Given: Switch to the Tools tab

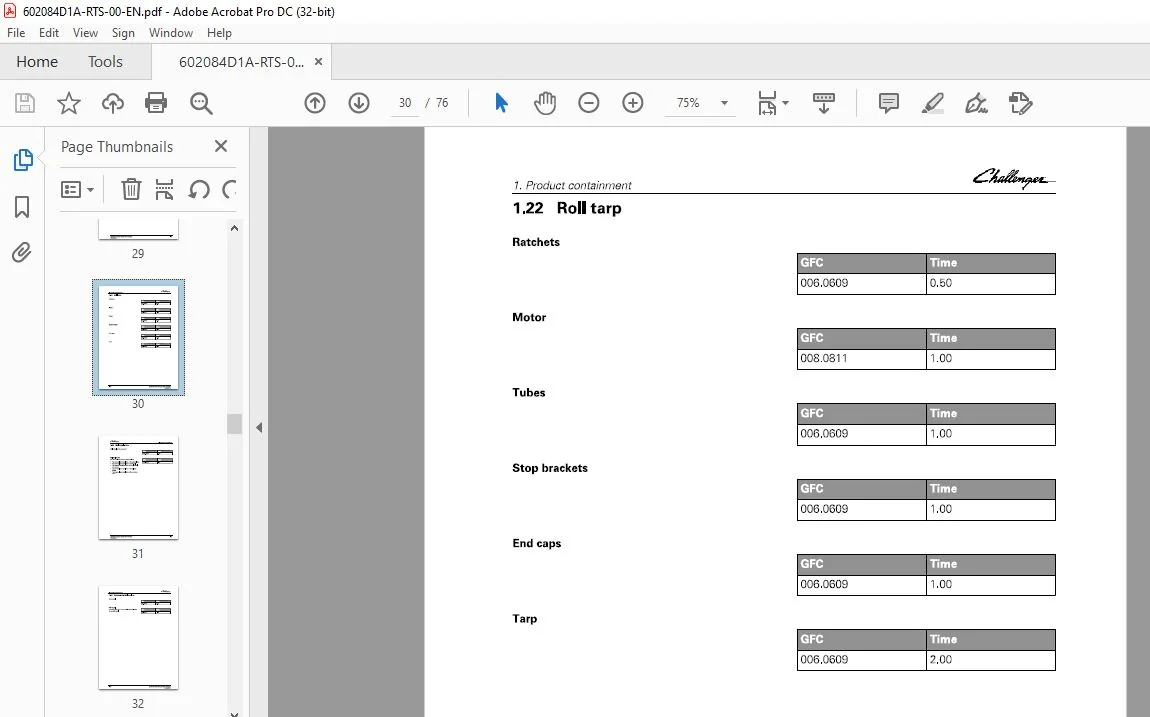Looking at the screenshot, I should click(x=105, y=62).
